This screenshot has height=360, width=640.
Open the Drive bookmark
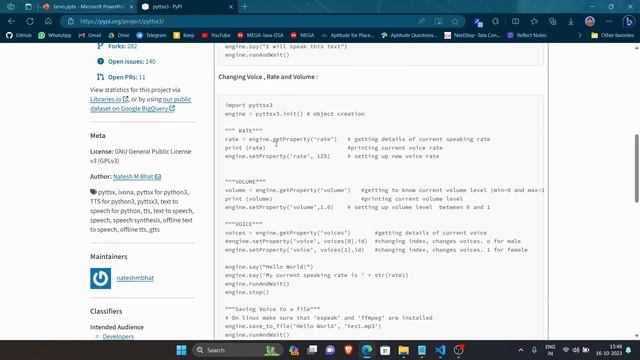click(119, 35)
